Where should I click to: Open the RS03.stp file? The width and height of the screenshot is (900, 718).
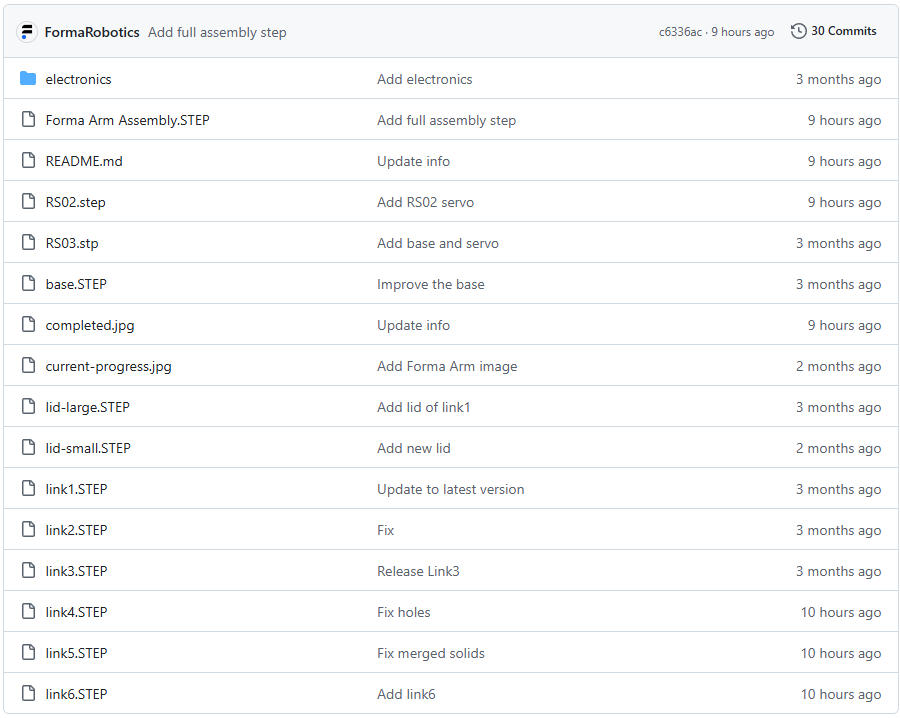(x=72, y=243)
